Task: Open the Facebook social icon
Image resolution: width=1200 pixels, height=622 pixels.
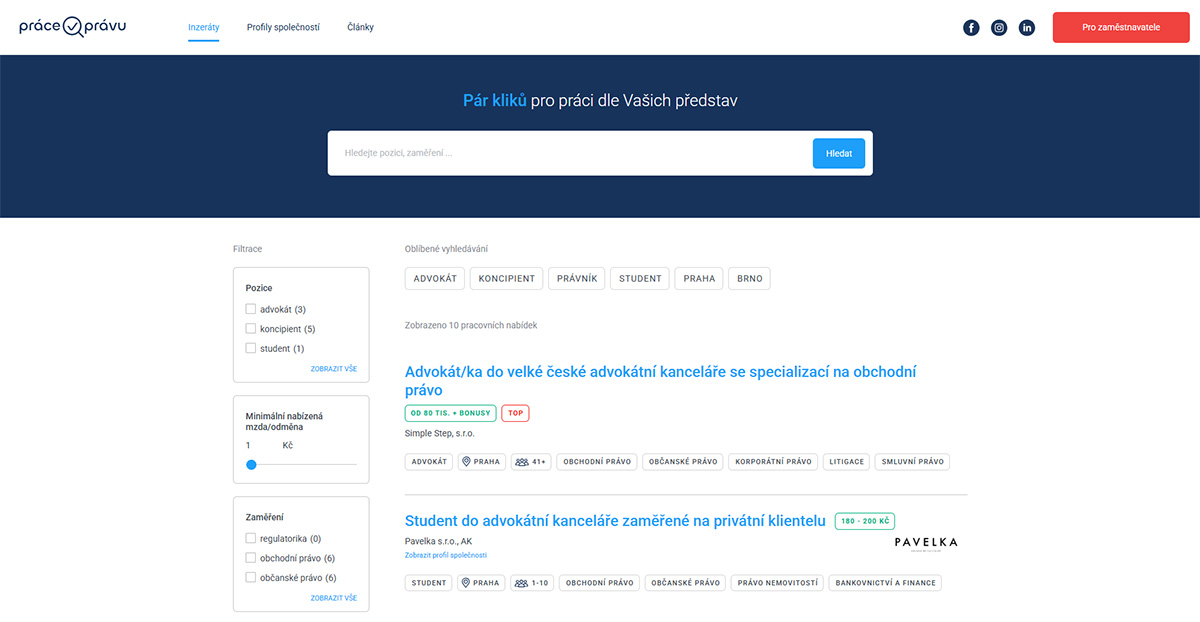Action: coord(971,28)
